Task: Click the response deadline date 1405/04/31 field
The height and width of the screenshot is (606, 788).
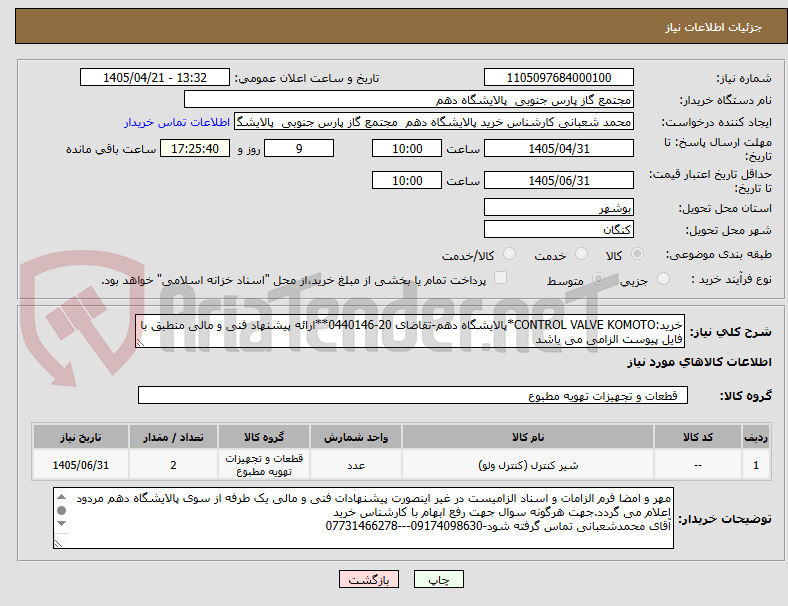Action: tap(558, 149)
